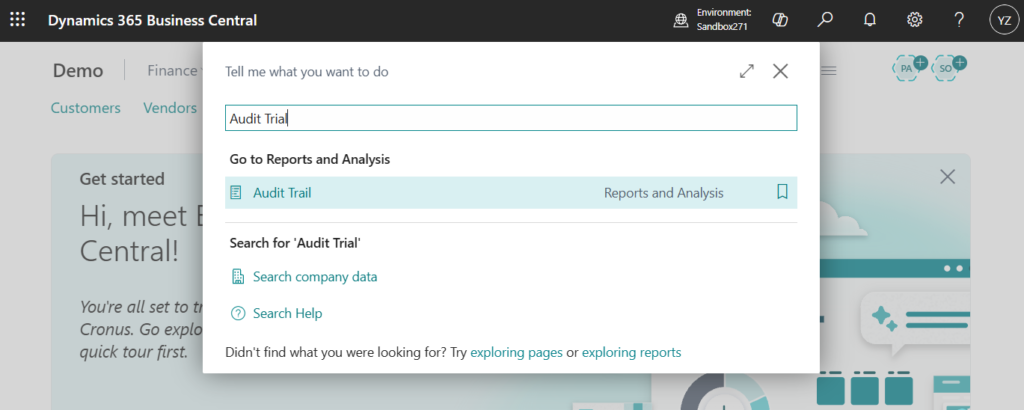This screenshot has height=410, width=1024.
Task: Open the Audit Trail report result
Action: pos(282,193)
